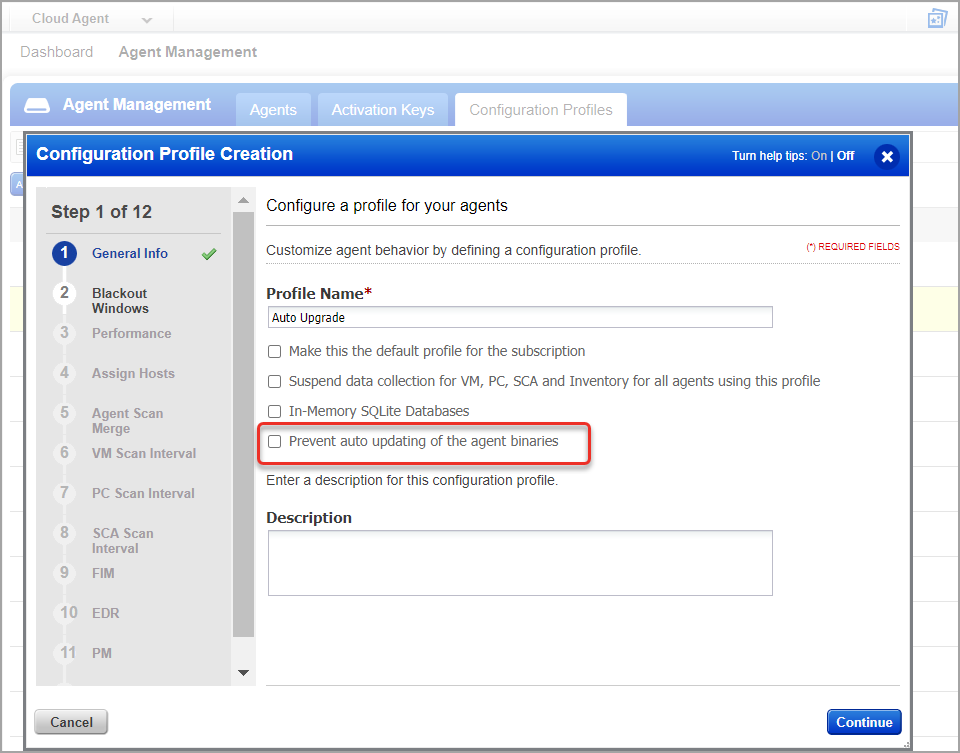
Task: Click the green checkmark next to General Info
Action: [209, 253]
